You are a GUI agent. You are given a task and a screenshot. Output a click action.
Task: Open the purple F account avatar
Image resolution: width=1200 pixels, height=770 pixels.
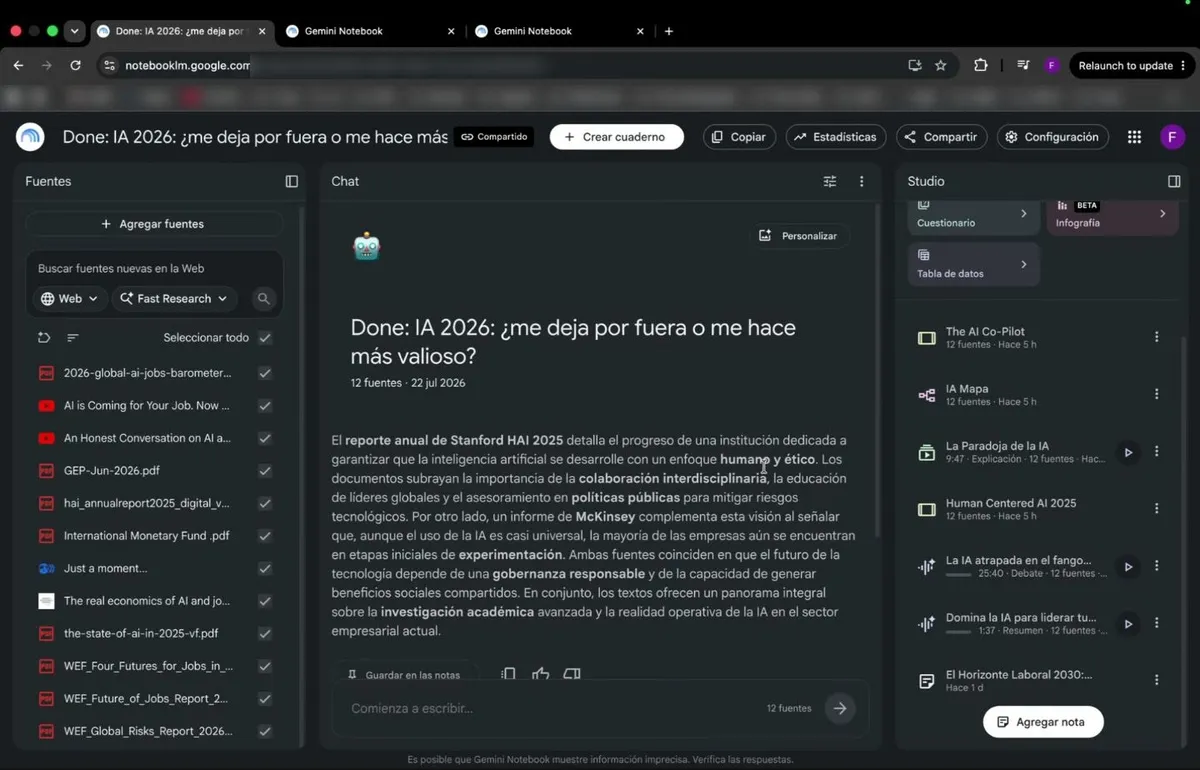(1172, 137)
